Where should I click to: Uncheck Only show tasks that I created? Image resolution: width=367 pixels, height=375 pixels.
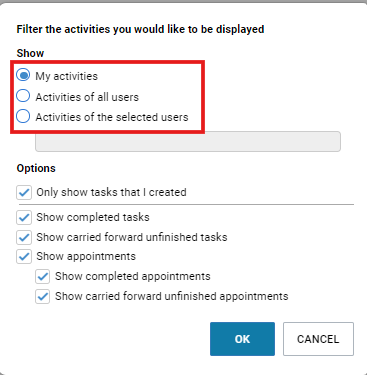[x=24, y=192]
